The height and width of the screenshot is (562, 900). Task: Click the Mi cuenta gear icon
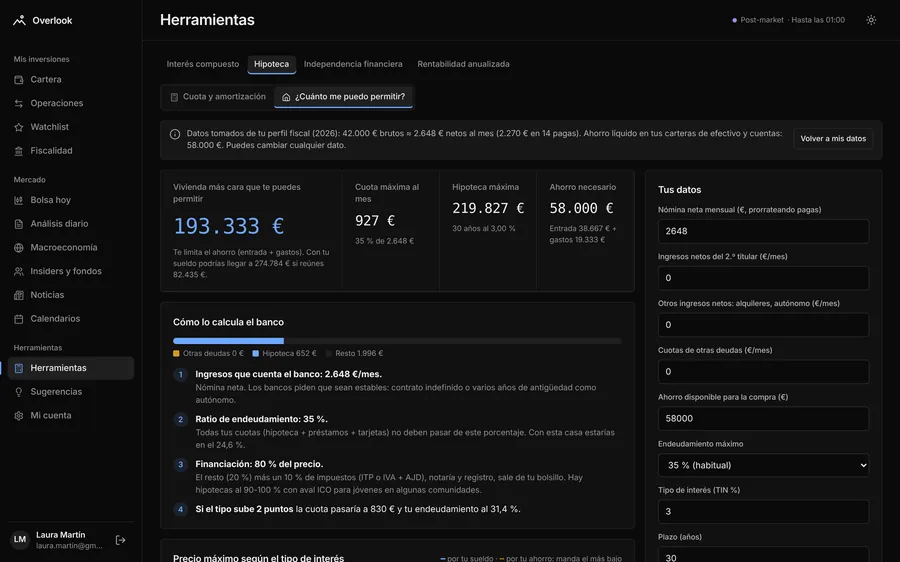[18, 416]
